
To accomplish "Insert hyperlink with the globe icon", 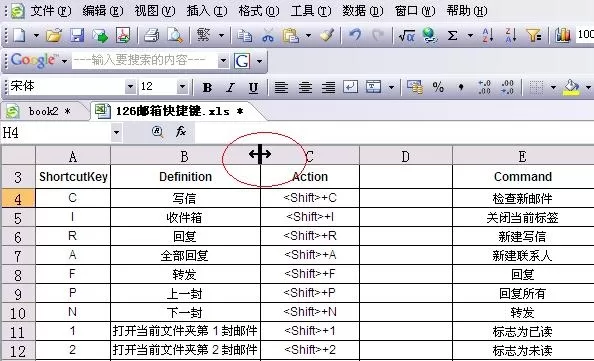I will tap(430, 36).
